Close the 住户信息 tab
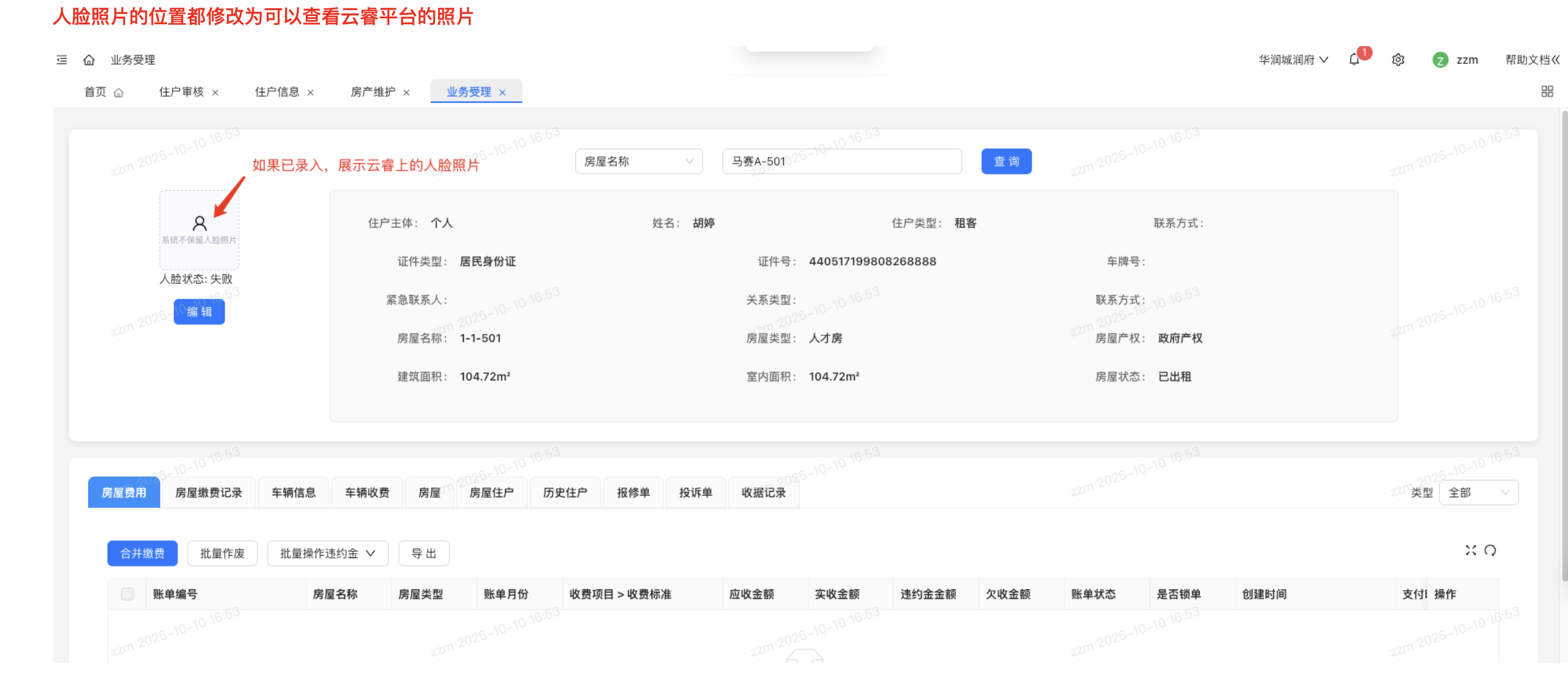Viewport: 1568px width, 673px height. pyautogui.click(x=311, y=92)
